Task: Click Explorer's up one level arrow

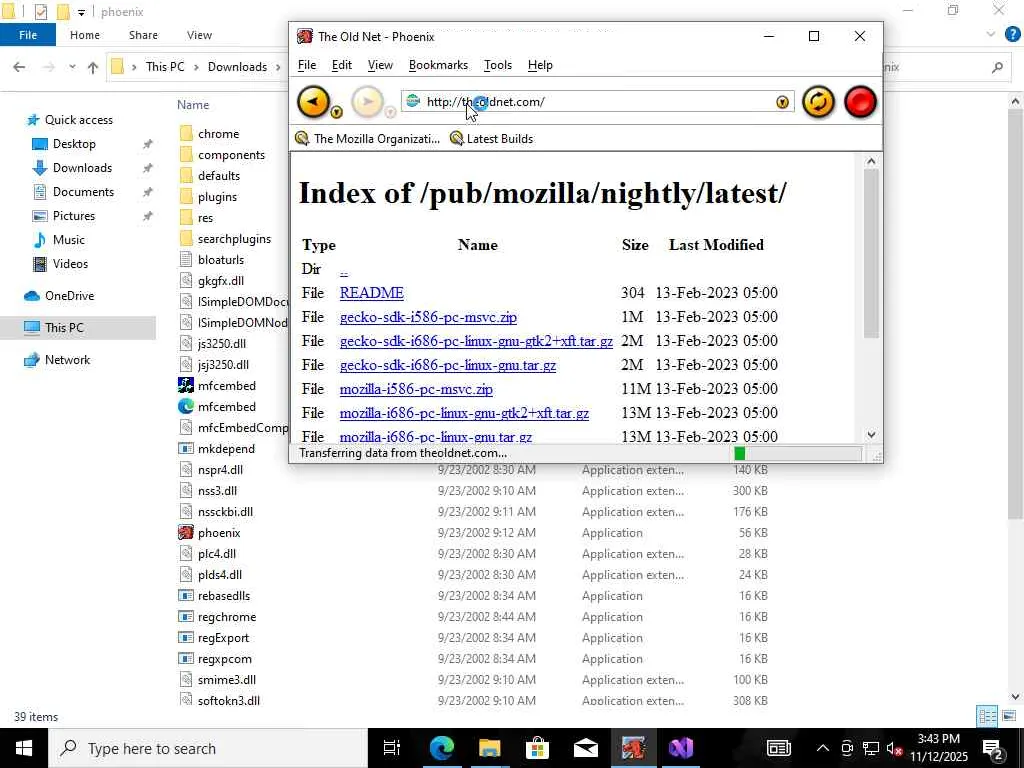Action: 93,67
